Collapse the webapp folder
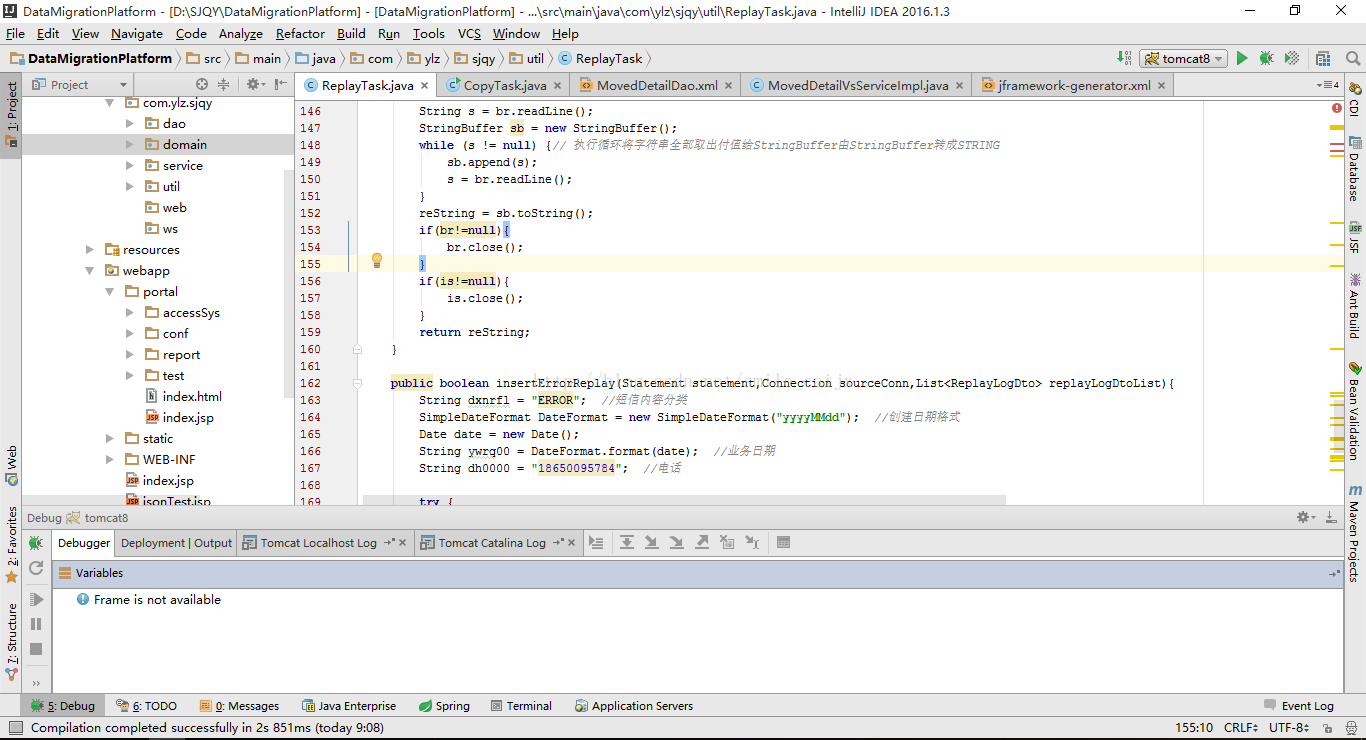The image size is (1366, 740). click(90, 271)
